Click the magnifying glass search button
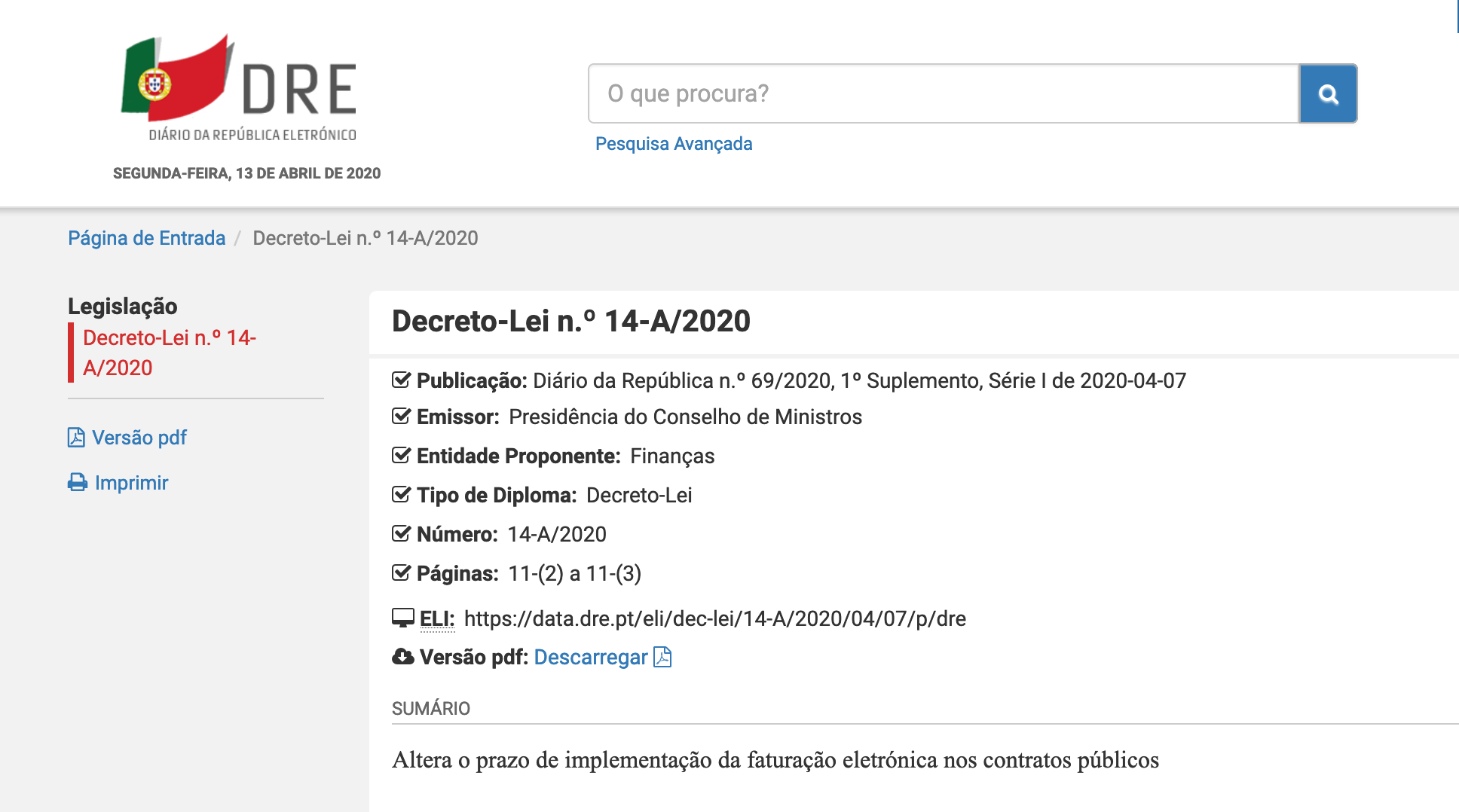 coord(1328,94)
